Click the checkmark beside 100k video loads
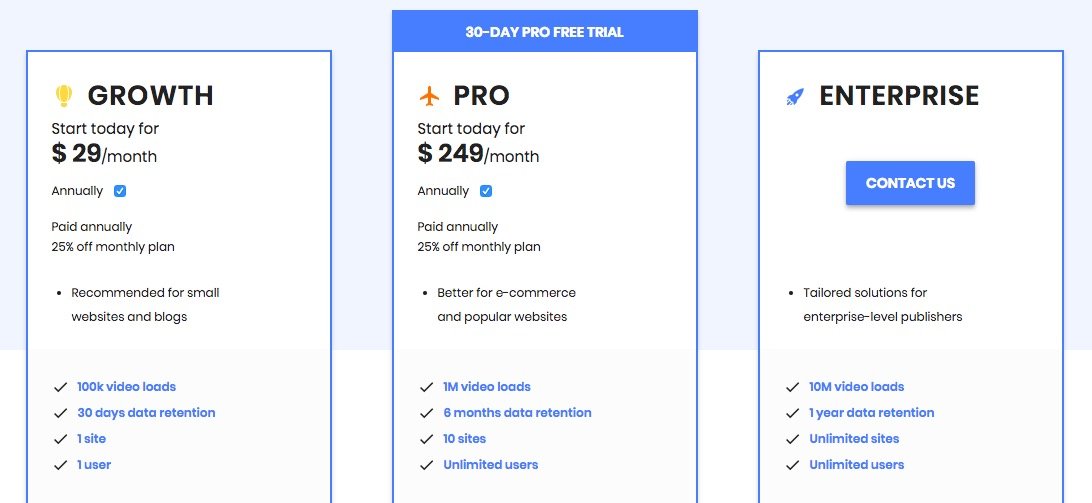This screenshot has width=1092, height=503. click(x=61, y=387)
